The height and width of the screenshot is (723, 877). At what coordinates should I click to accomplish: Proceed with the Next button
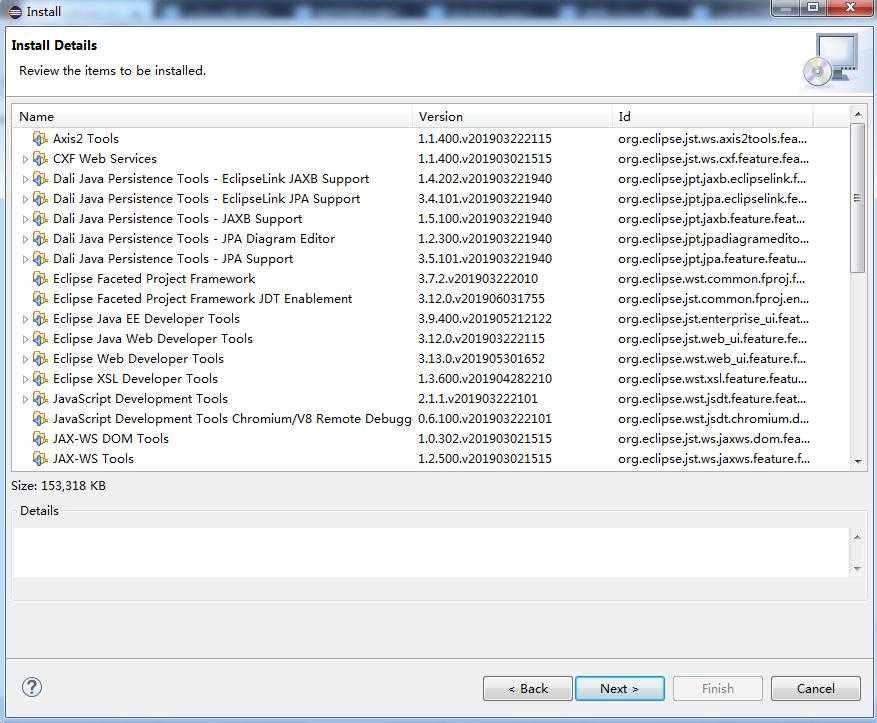620,688
